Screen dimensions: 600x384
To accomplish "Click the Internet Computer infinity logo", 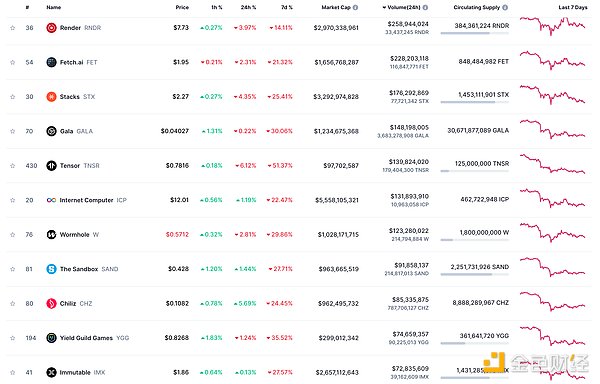I will coord(51,200).
